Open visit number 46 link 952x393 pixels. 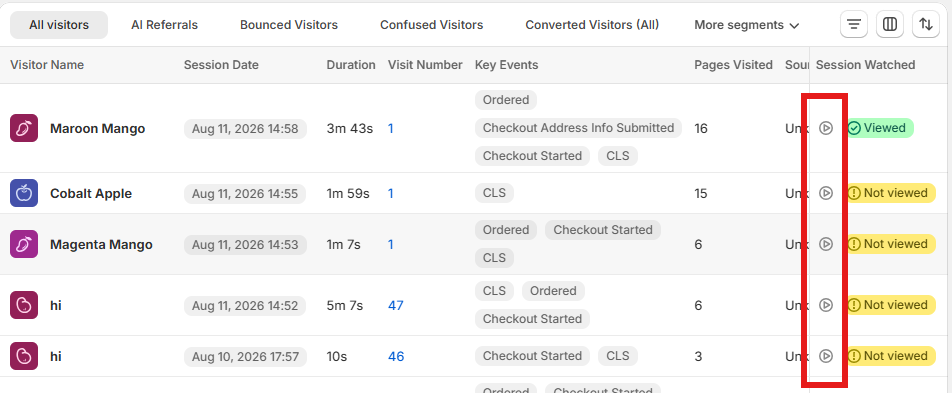396,356
